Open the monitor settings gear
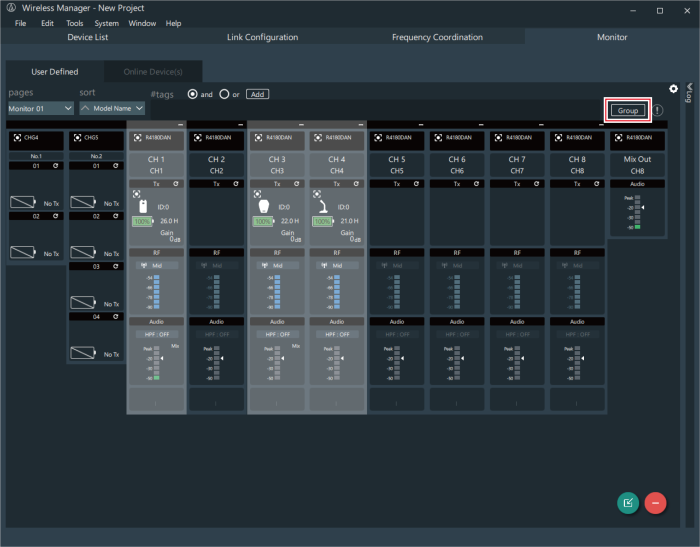This screenshot has height=547, width=700. click(x=673, y=88)
